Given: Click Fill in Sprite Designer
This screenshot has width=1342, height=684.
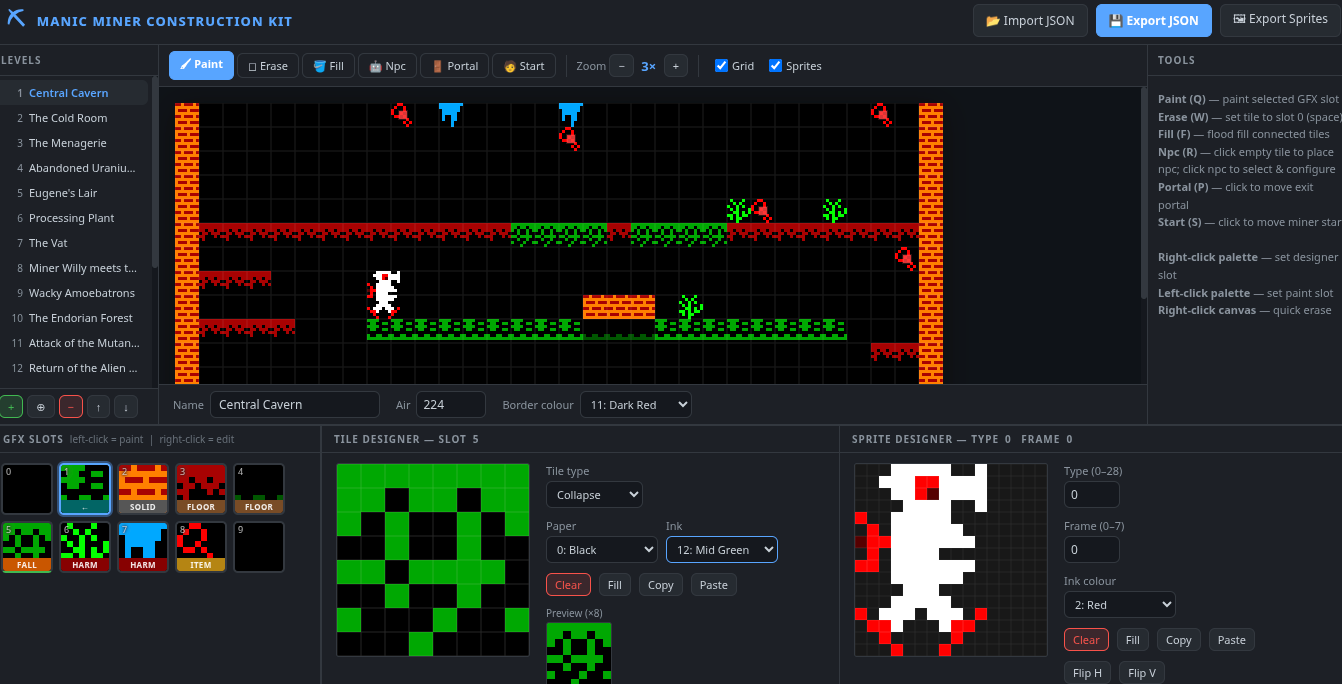Looking at the screenshot, I should pyautogui.click(x=1132, y=640).
